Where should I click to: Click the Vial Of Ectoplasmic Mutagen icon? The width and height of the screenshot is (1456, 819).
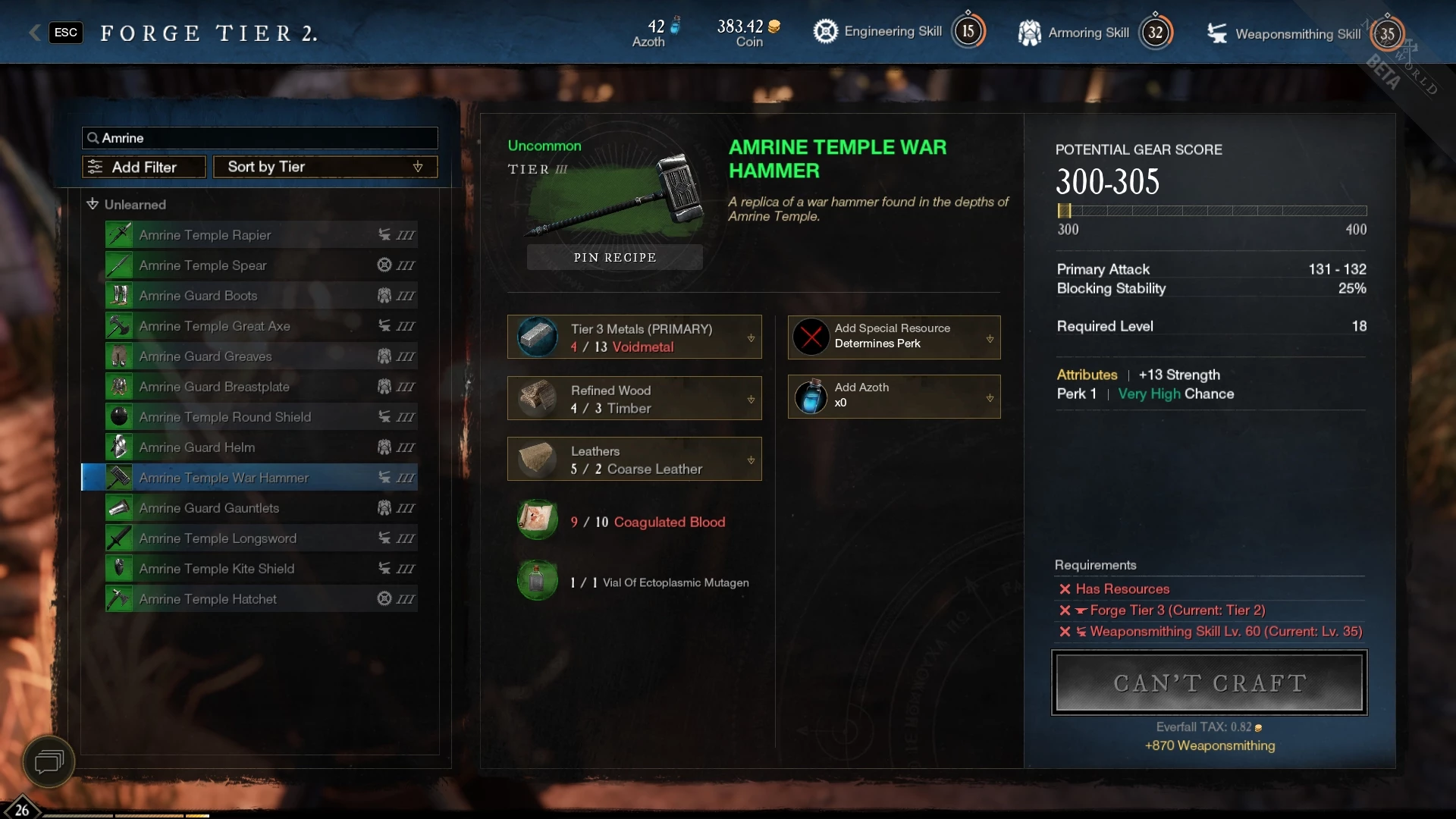point(537,581)
